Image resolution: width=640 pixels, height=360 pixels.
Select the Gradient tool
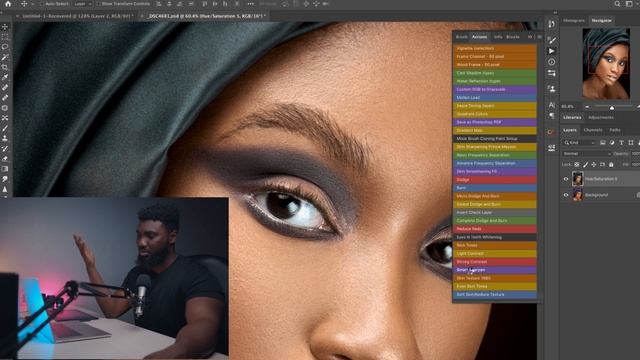coord(5,169)
